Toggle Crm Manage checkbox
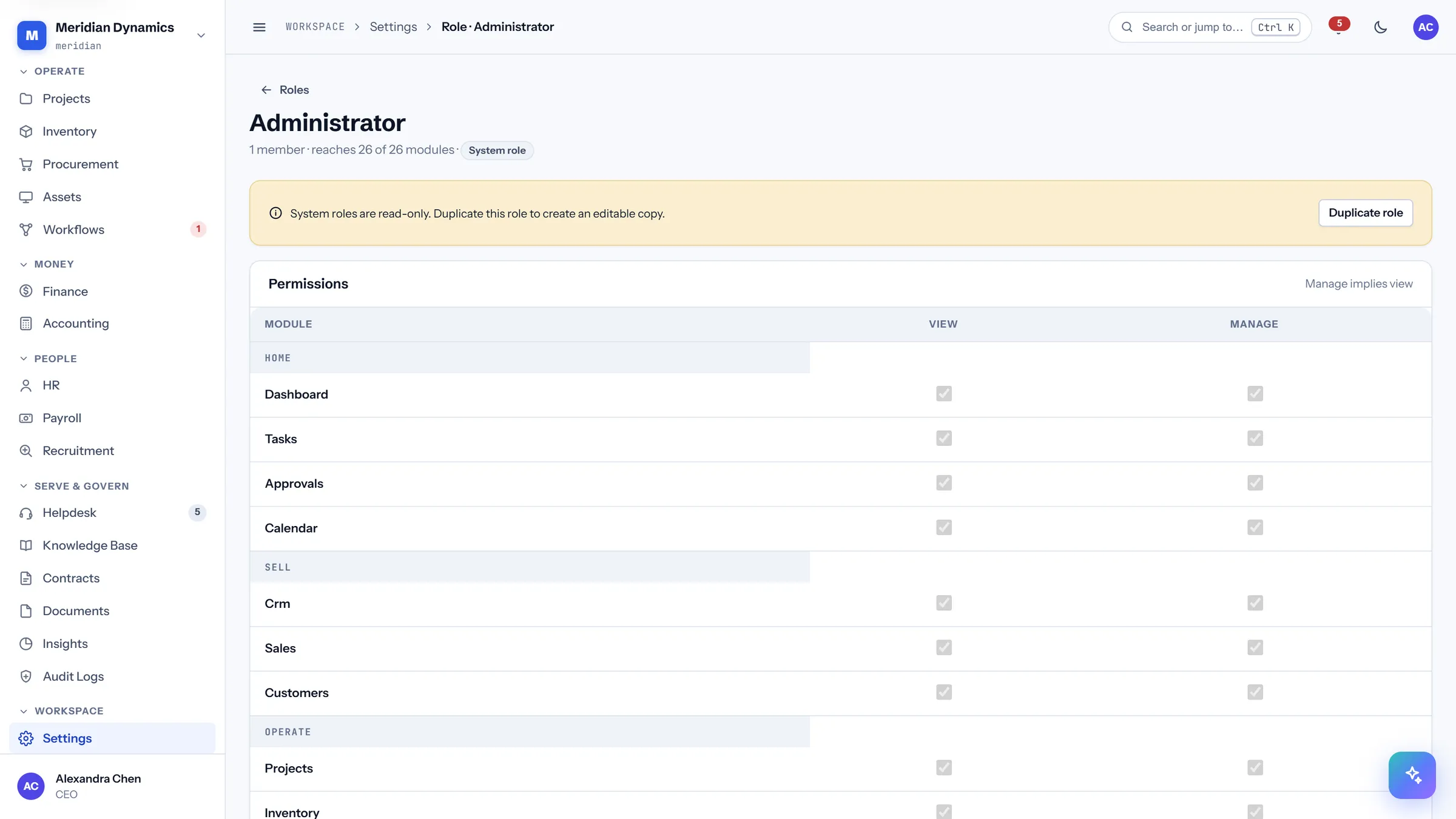The width and height of the screenshot is (1456, 819). click(x=1255, y=603)
